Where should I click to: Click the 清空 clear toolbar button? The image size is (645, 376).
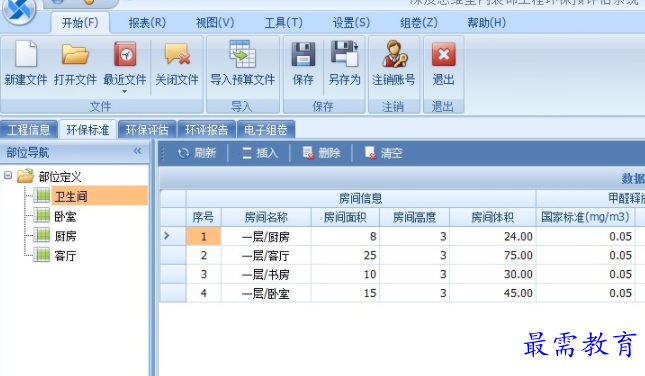[x=383, y=153]
